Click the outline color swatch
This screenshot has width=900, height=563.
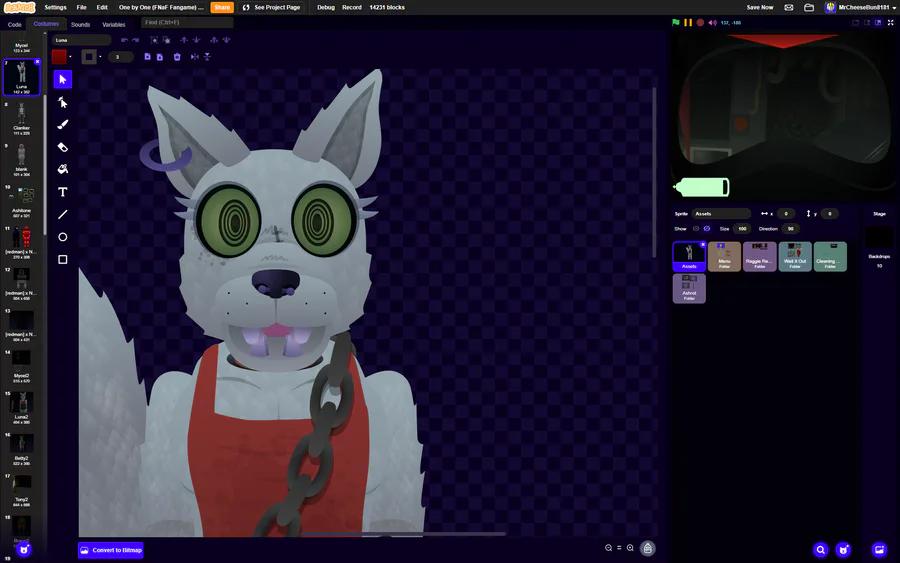click(x=89, y=57)
